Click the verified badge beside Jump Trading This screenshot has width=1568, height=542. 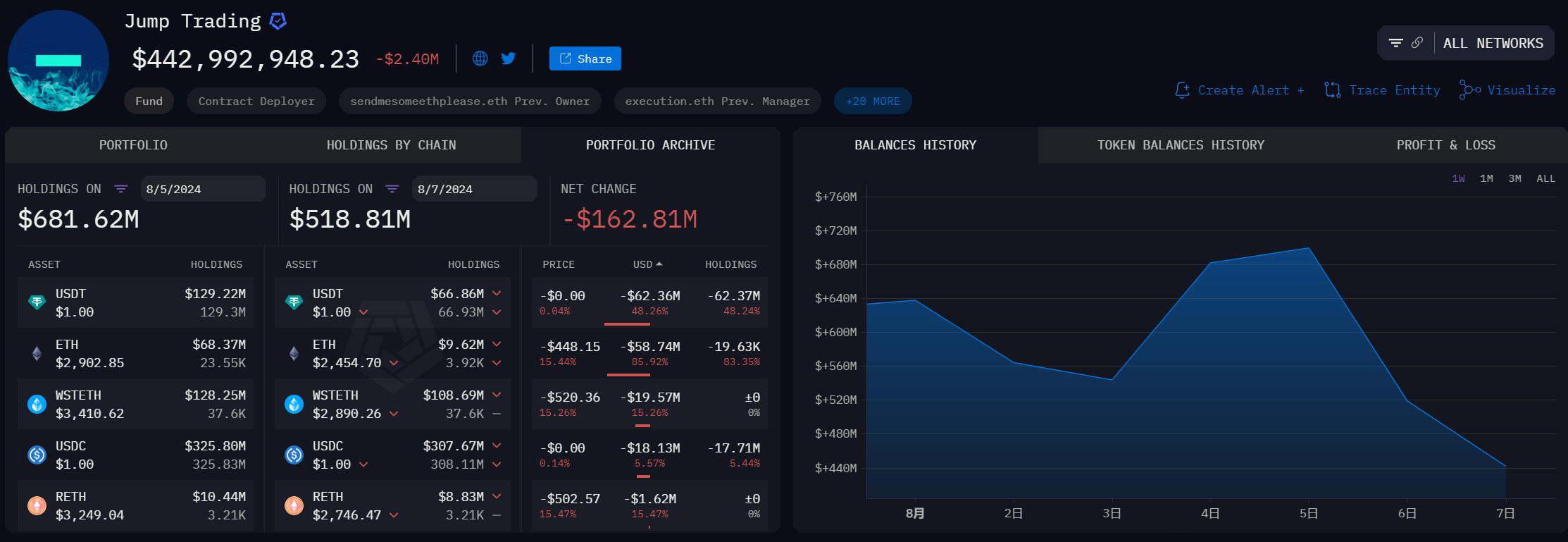[278, 21]
